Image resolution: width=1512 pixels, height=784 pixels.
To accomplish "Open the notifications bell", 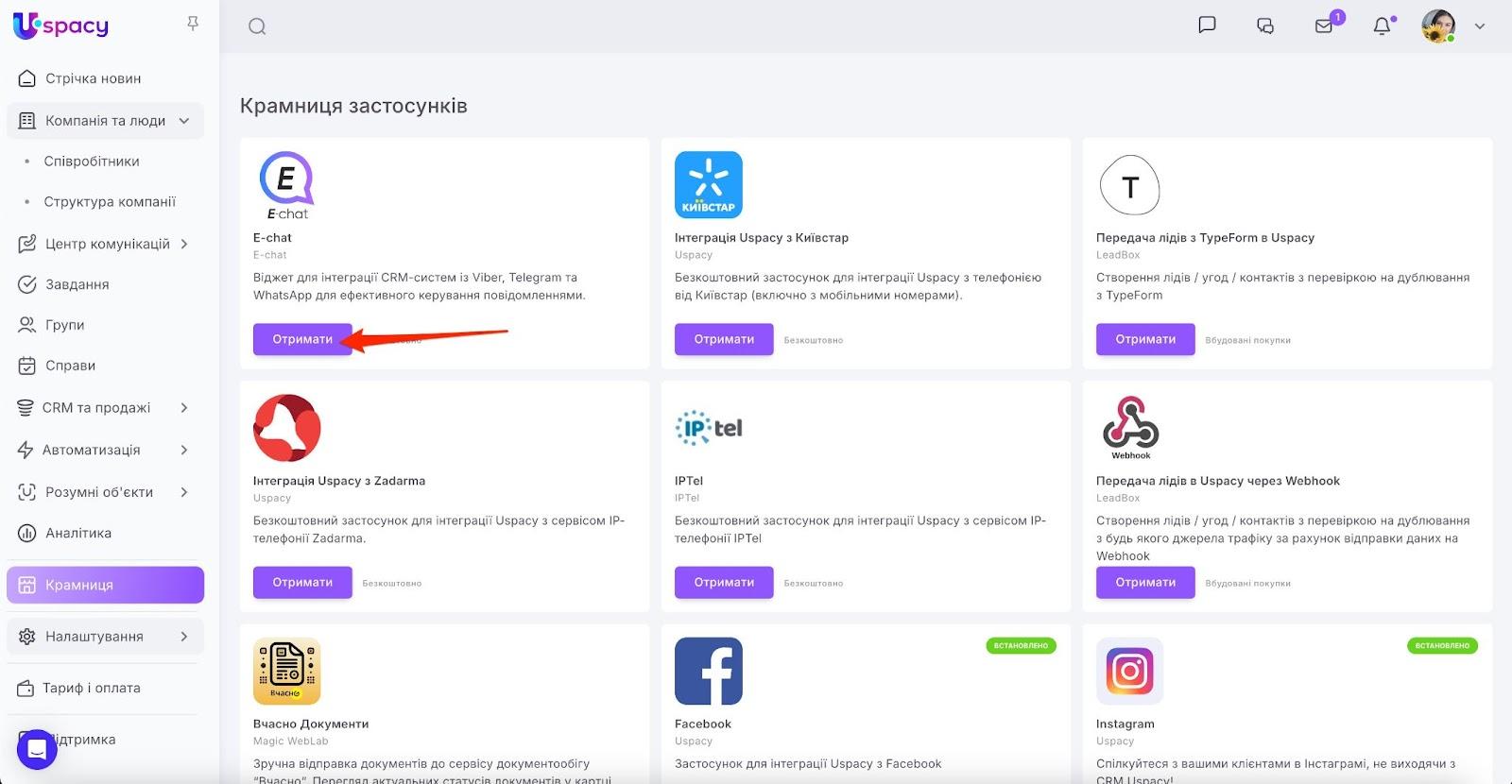I will pyautogui.click(x=1382, y=26).
